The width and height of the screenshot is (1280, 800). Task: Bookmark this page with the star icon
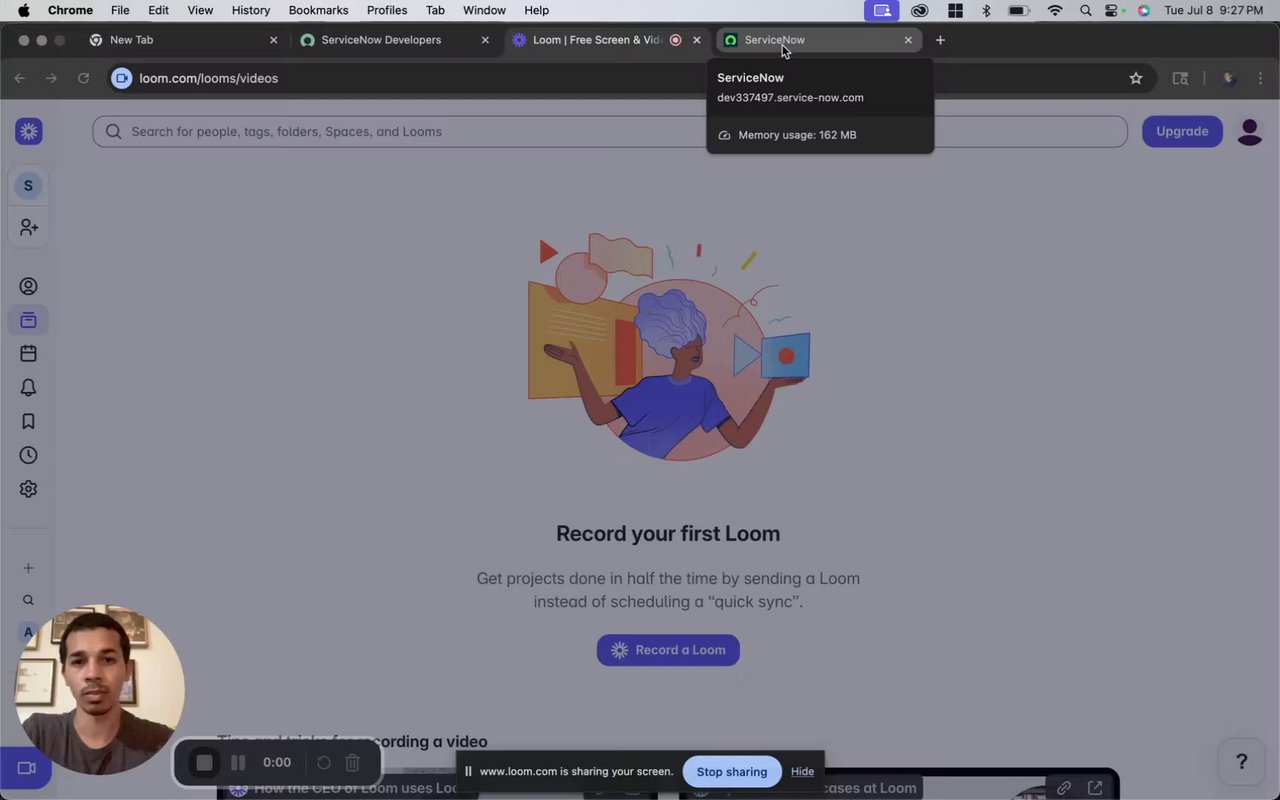[1136, 78]
